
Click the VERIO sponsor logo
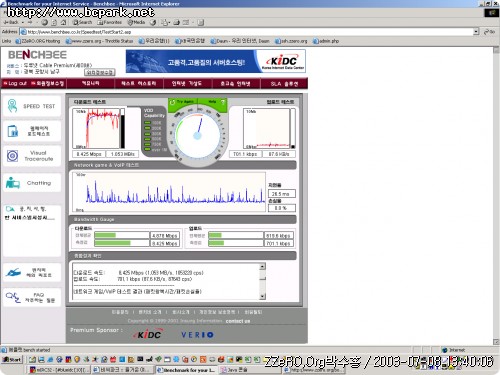(197, 334)
